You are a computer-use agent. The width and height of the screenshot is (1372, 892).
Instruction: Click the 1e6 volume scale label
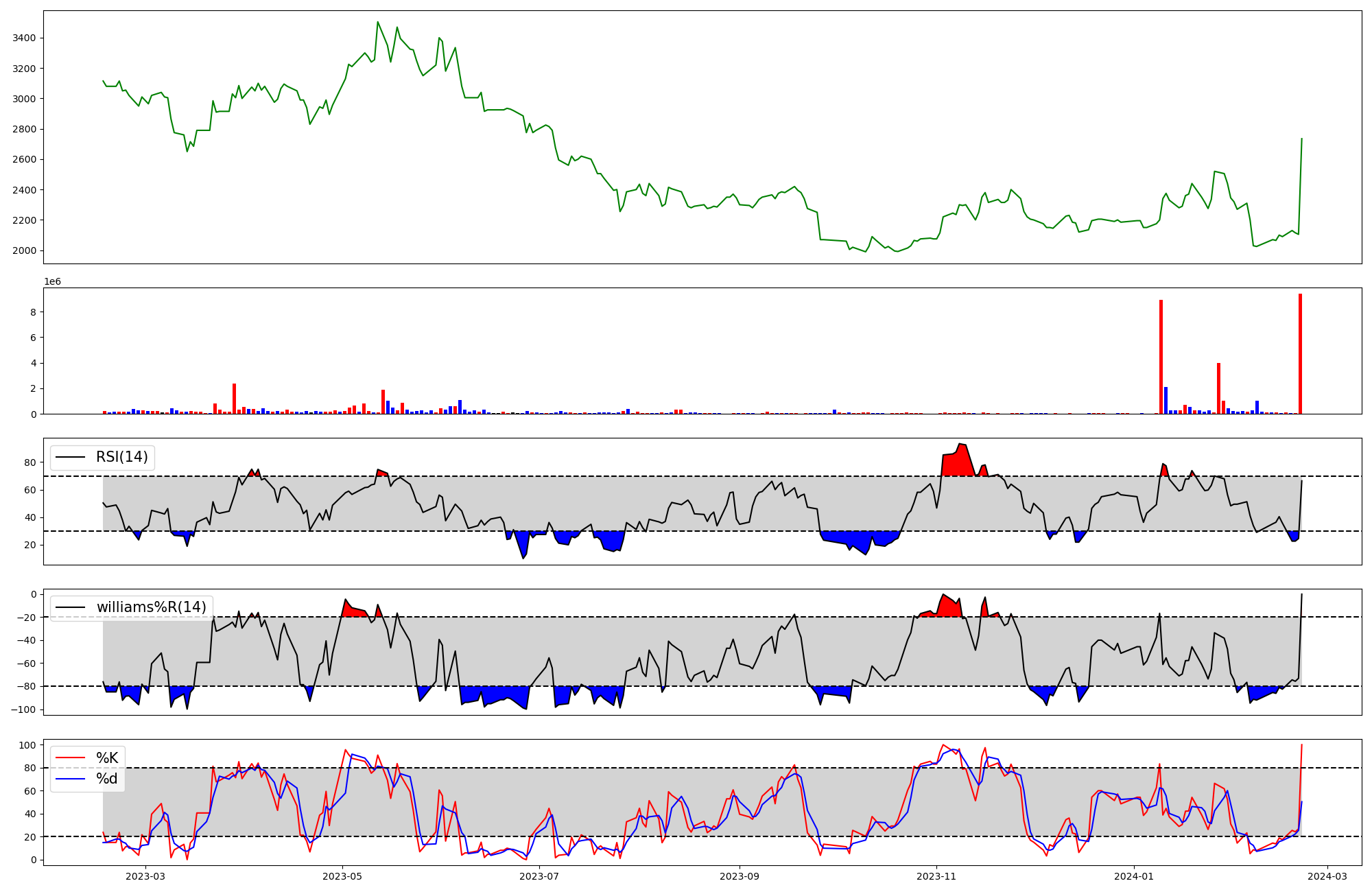pyautogui.click(x=53, y=282)
